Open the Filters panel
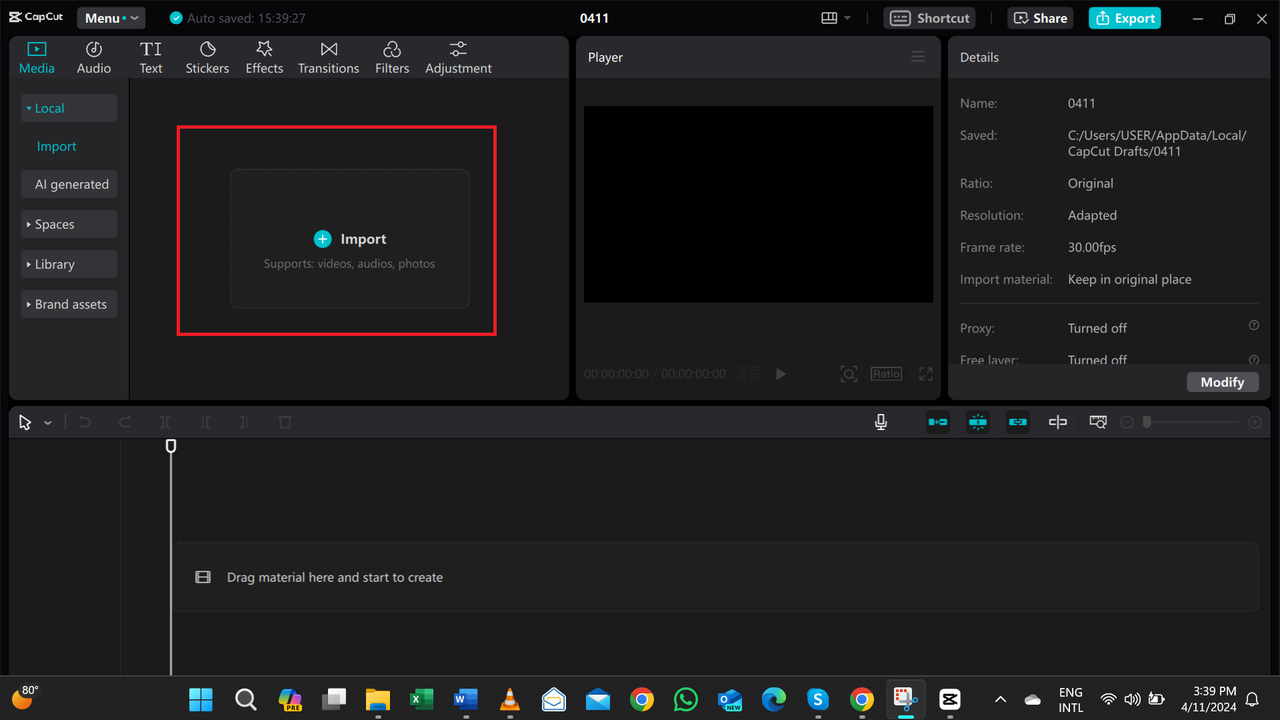Image resolution: width=1280 pixels, height=720 pixels. click(x=391, y=56)
